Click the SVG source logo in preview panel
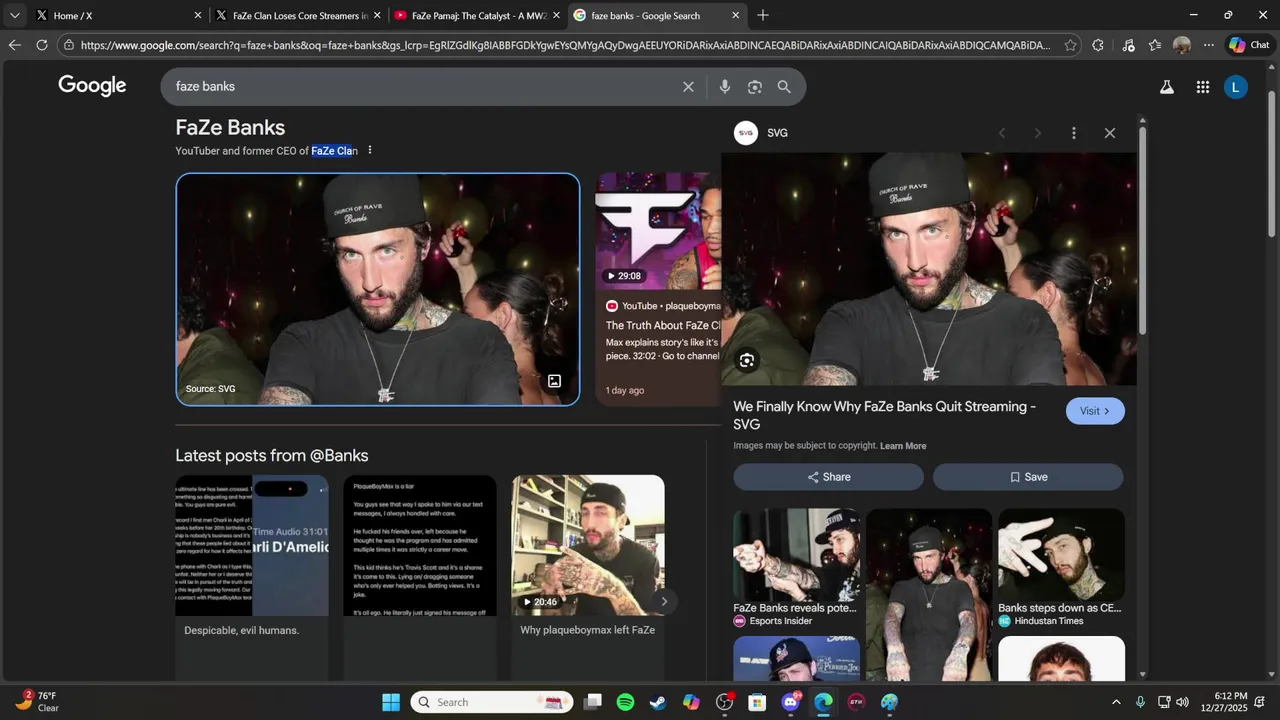Image resolution: width=1280 pixels, height=720 pixels. pyautogui.click(x=746, y=133)
